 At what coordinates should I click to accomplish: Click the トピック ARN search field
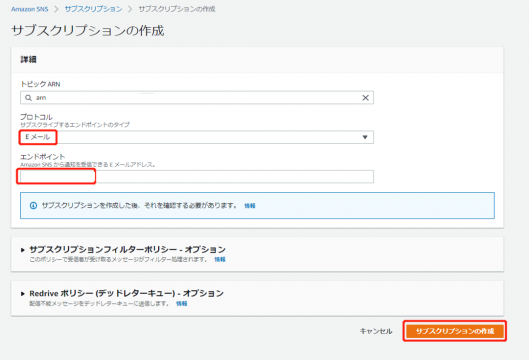tap(197, 98)
